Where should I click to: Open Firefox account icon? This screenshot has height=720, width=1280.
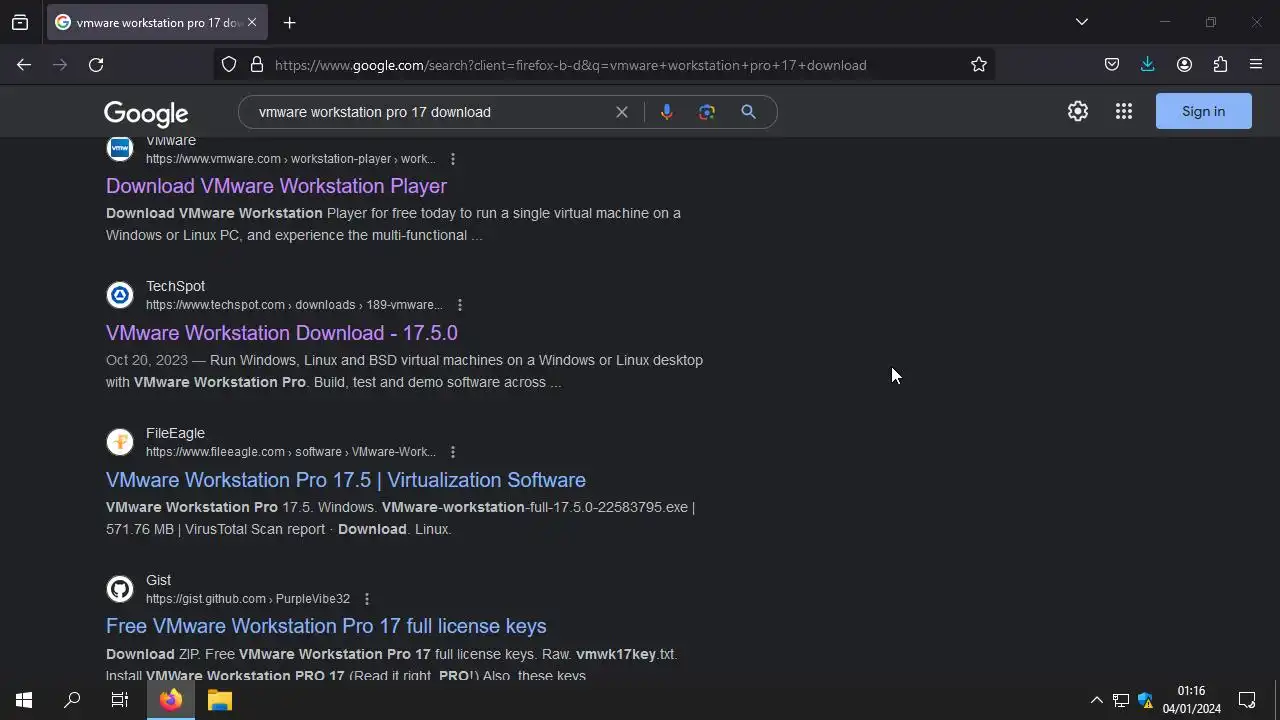click(1184, 65)
